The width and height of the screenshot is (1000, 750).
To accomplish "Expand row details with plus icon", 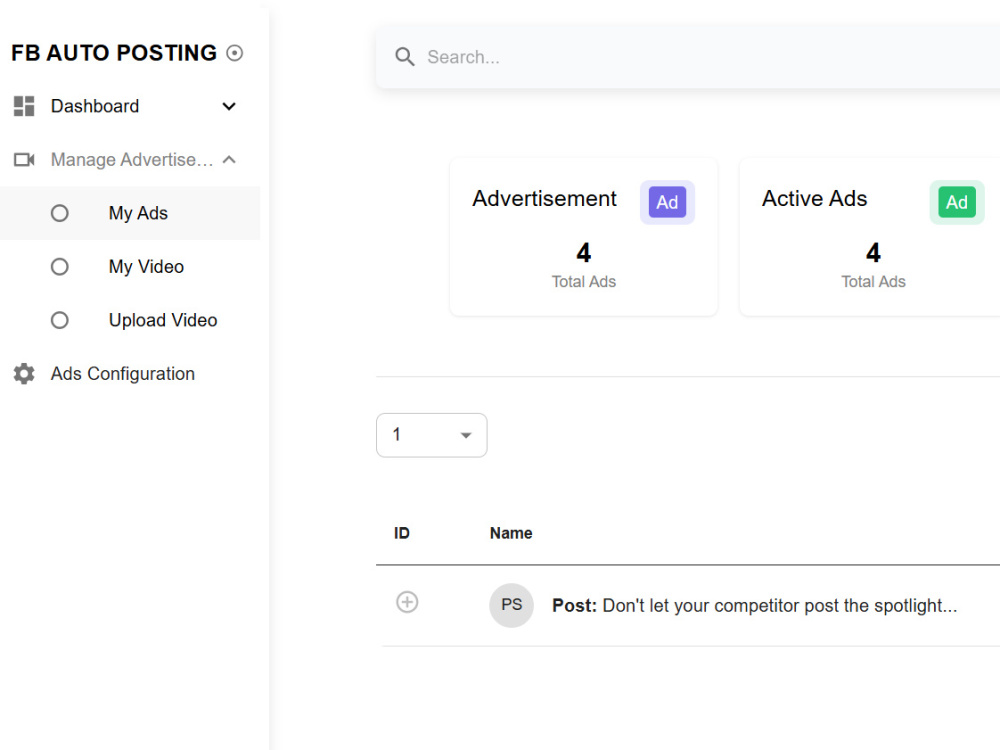I will 407,602.
